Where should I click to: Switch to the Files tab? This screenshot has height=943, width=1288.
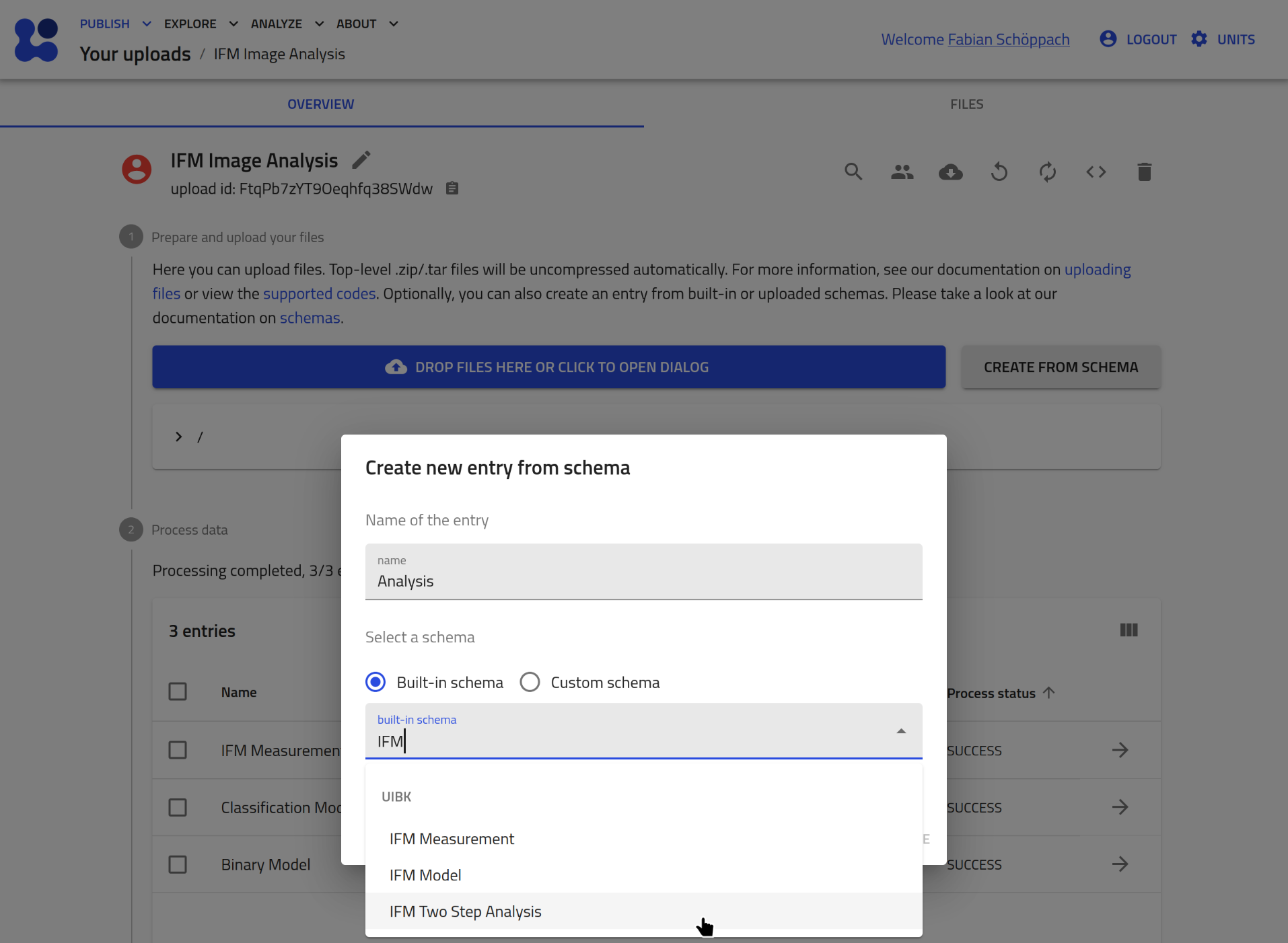[x=966, y=104]
